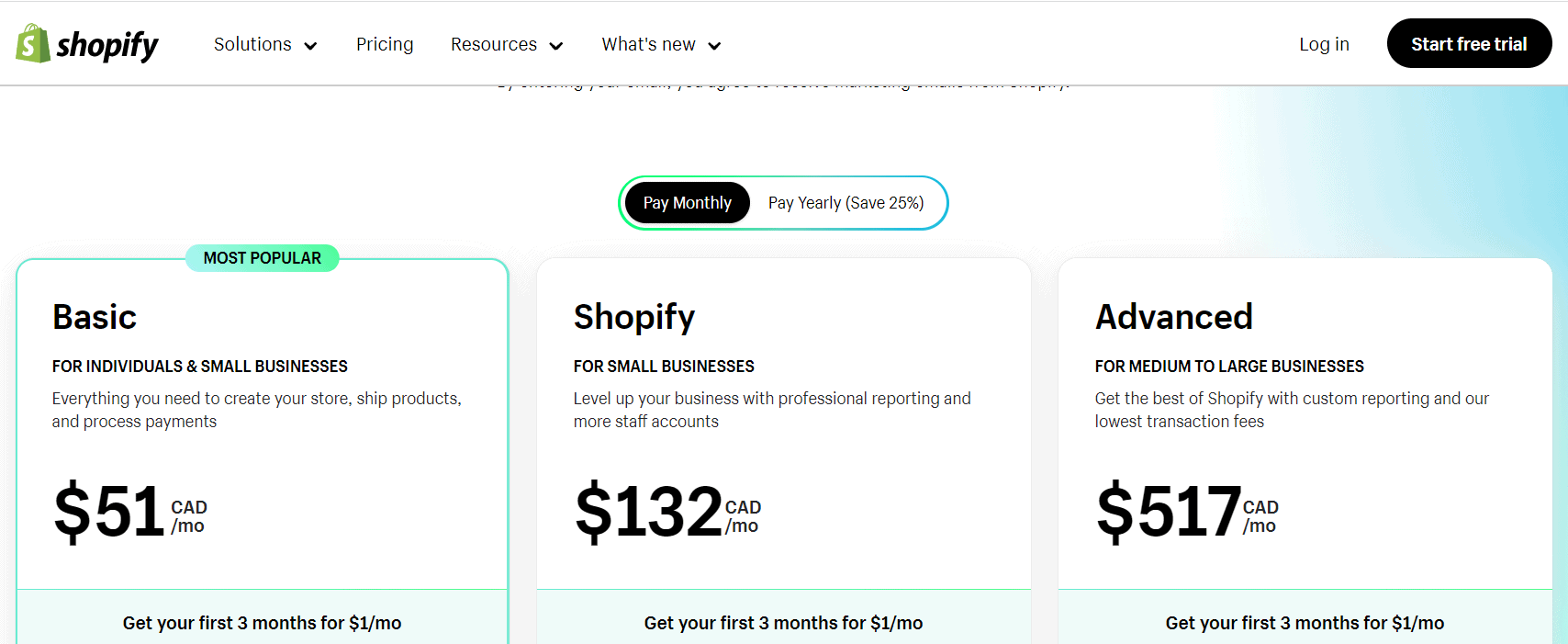Select the What's new menu label
This screenshot has width=1568, height=644.
[648, 44]
